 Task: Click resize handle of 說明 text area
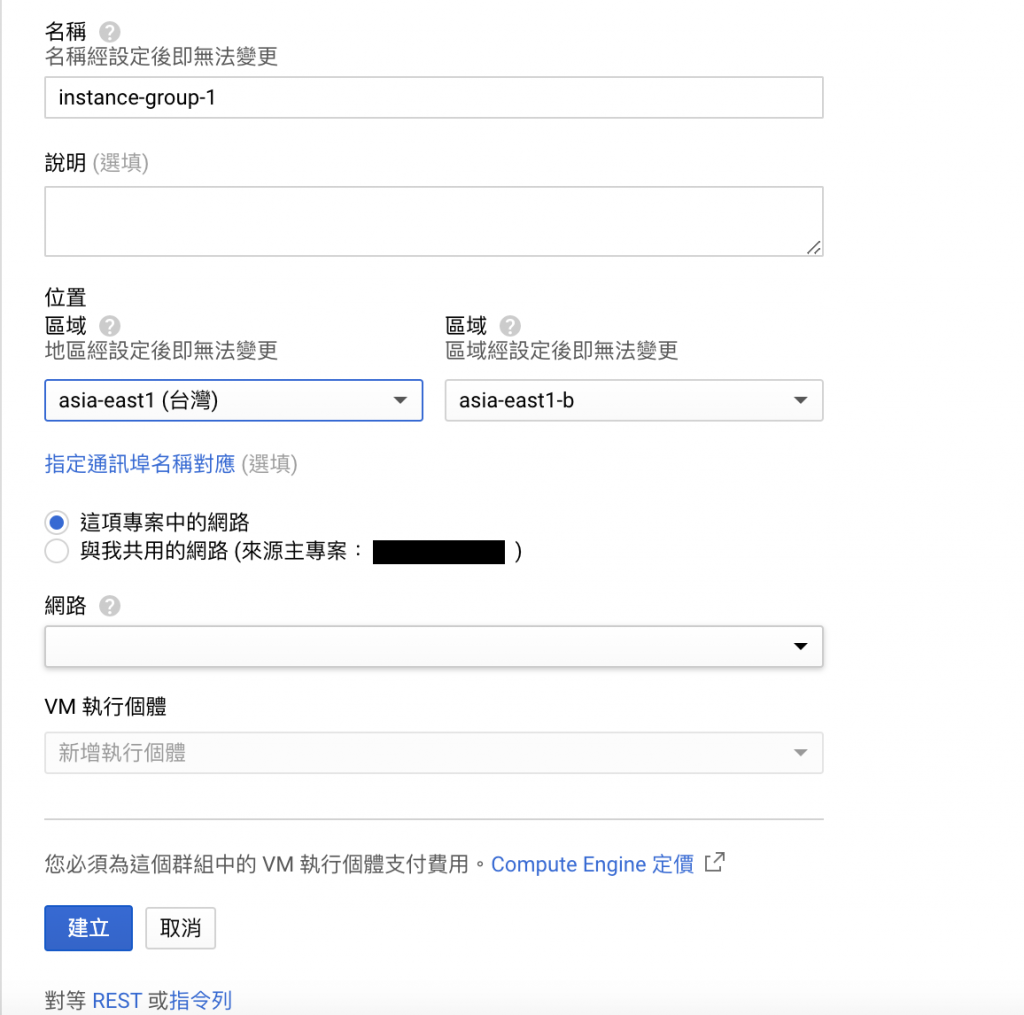[814, 248]
